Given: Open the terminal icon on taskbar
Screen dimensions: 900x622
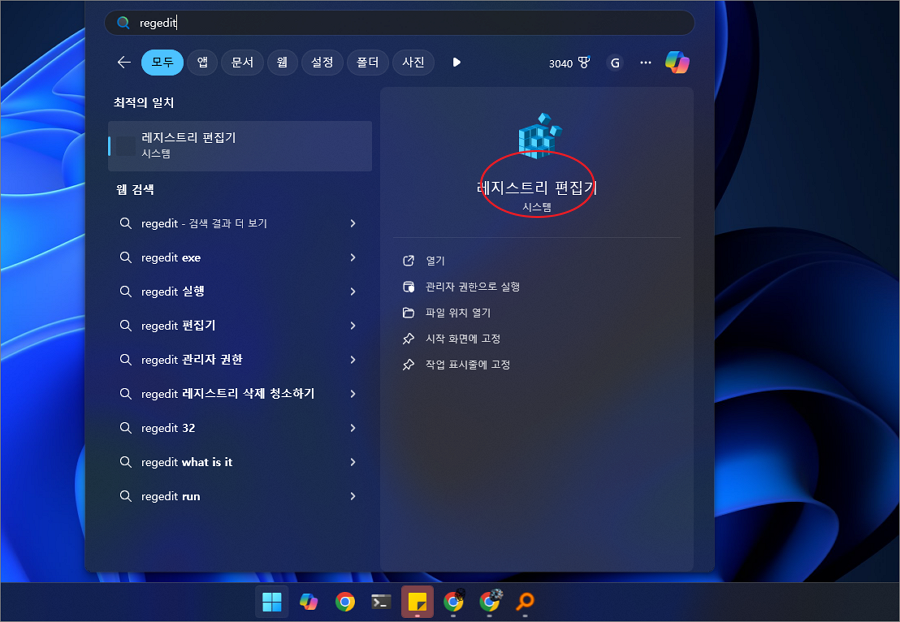Looking at the screenshot, I should [381, 601].
